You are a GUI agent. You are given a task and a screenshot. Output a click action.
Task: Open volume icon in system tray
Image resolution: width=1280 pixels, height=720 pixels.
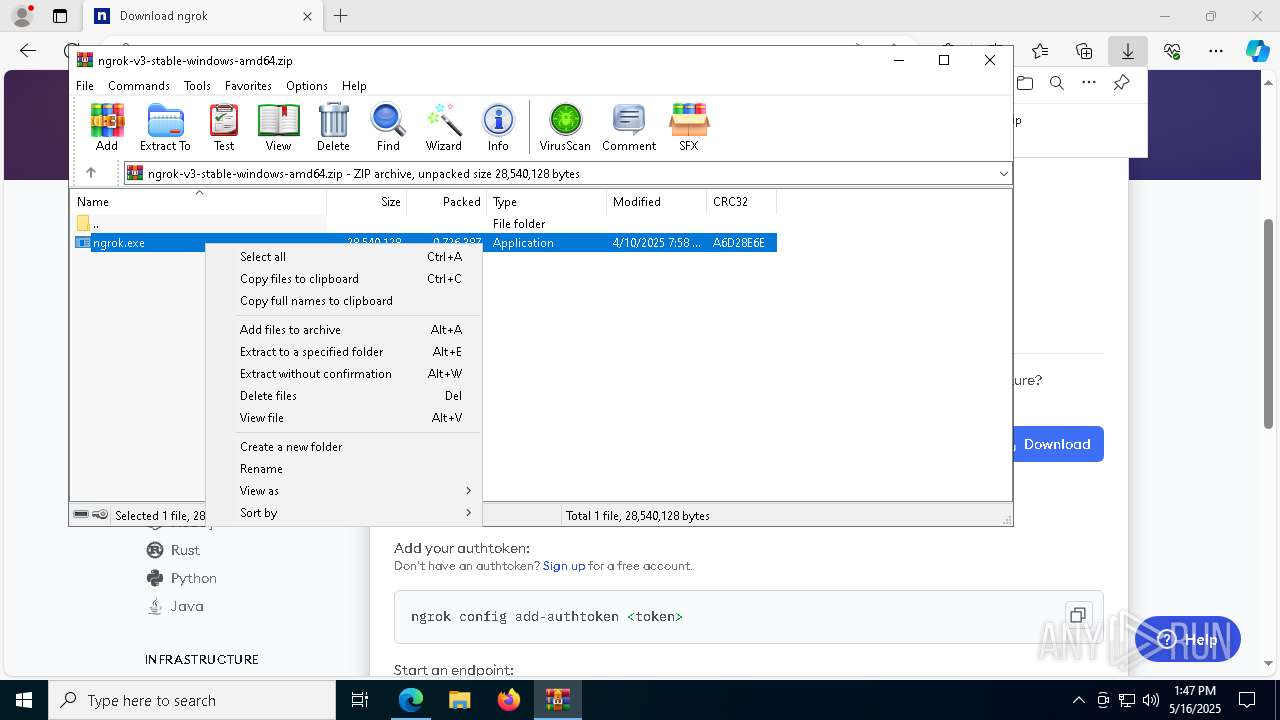pyautogui.click(x=1151, y=700)
